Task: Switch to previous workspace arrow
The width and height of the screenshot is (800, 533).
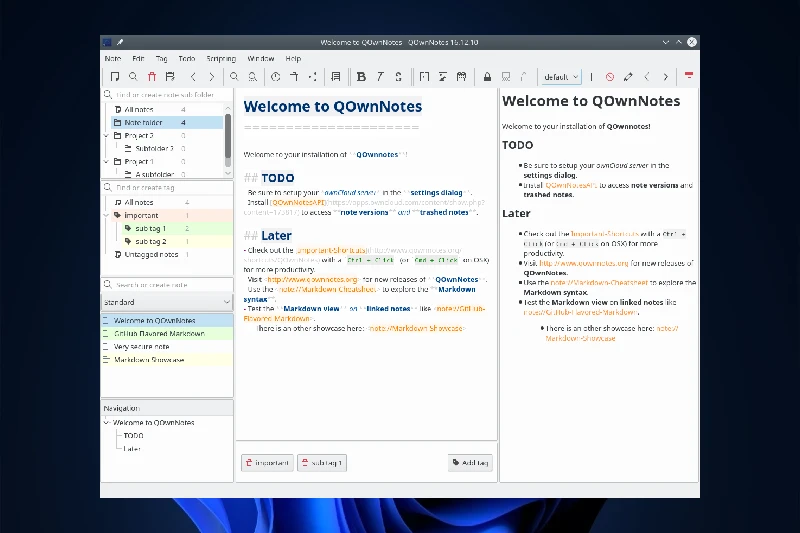Action: click(x=647, y=77)
